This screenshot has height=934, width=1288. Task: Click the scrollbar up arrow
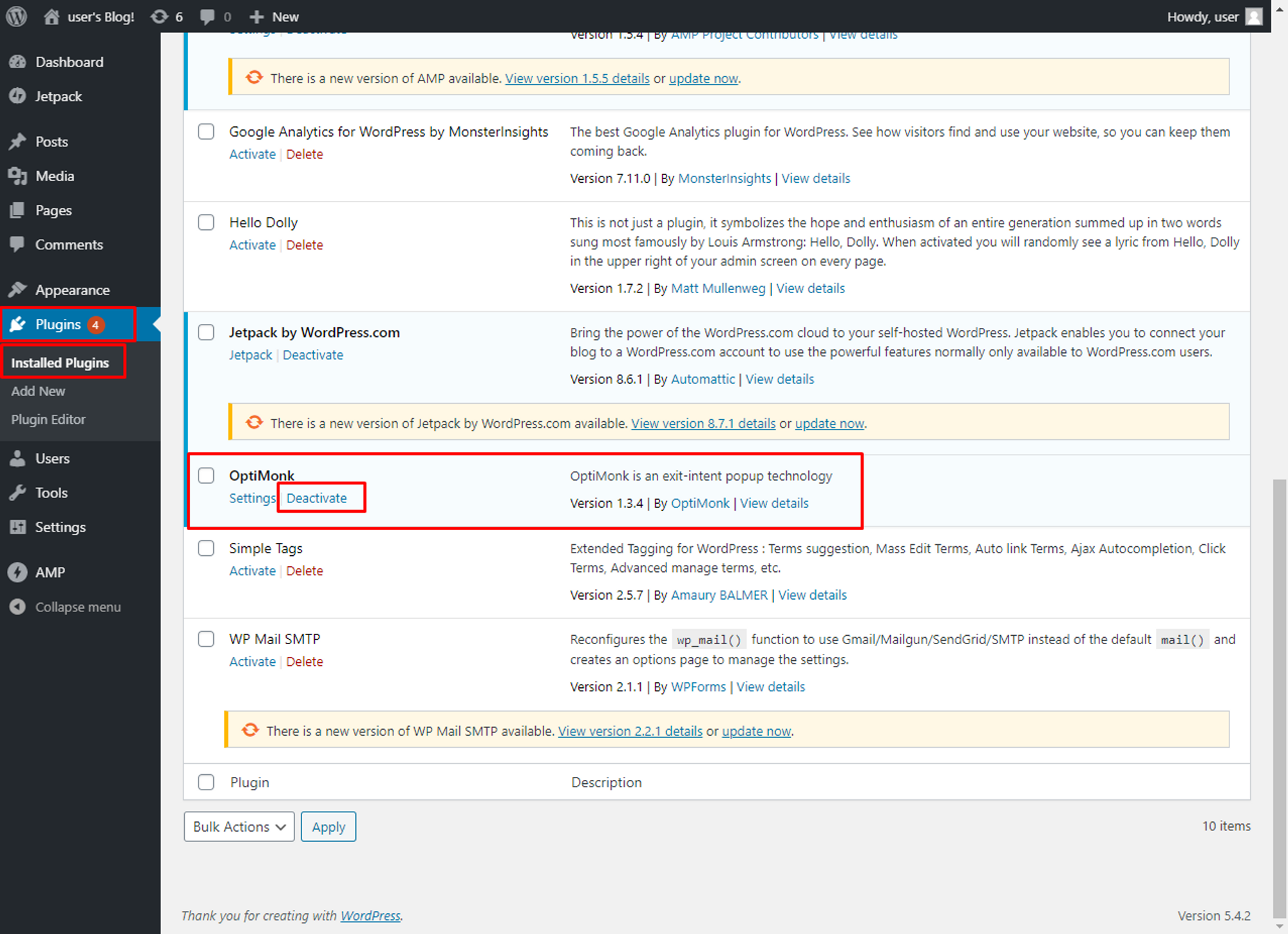[1279, 10]
